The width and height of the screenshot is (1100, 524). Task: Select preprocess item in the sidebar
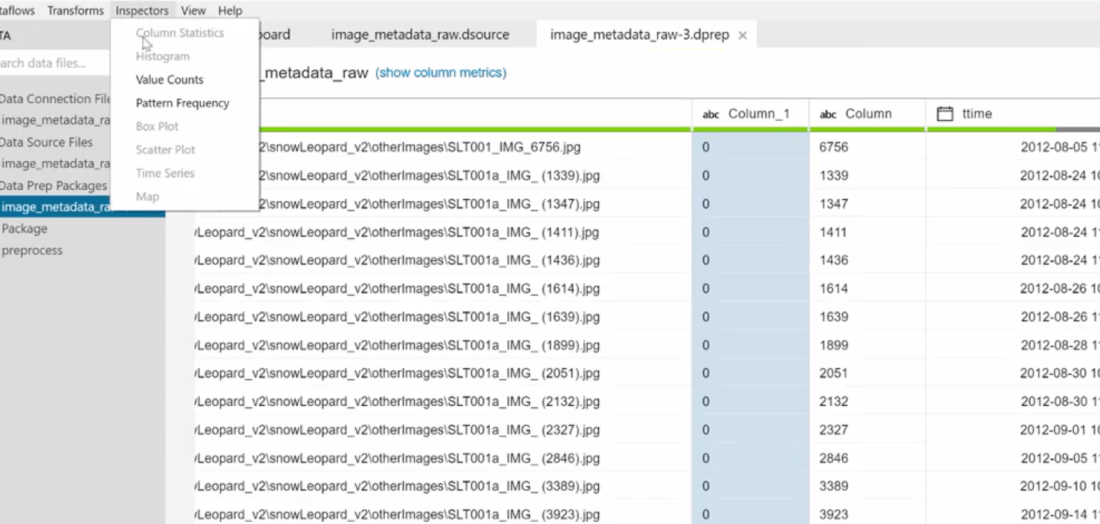(32, 250)
